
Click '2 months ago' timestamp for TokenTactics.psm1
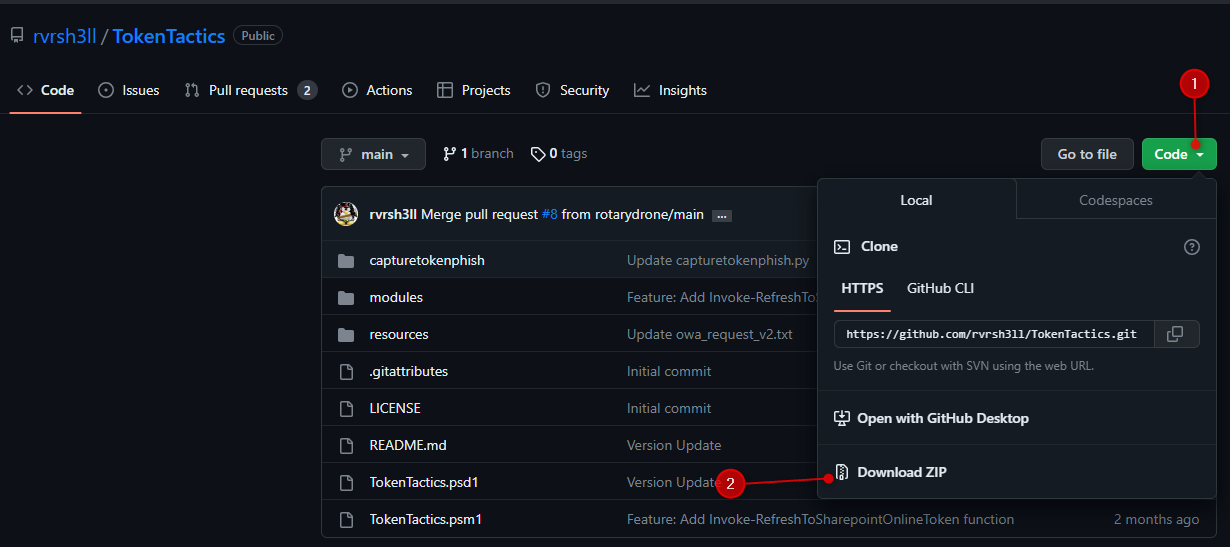pyautogui.click(x=1156, y=519)
